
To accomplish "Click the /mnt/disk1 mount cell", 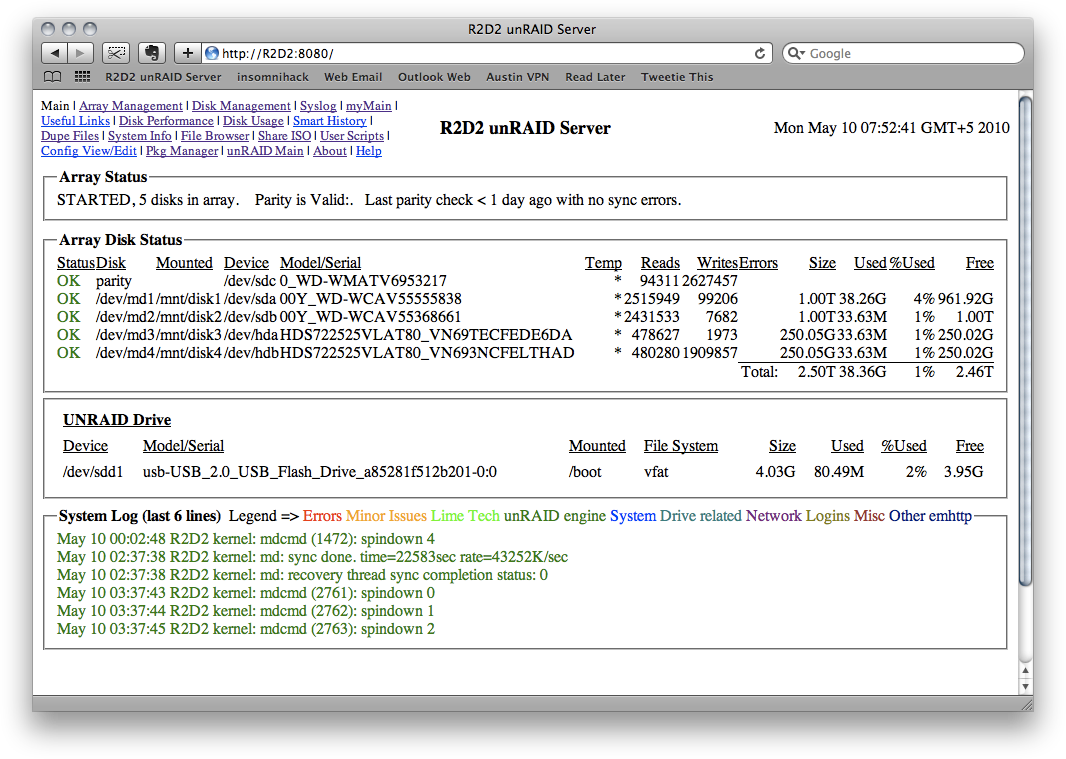I will 188,299.
